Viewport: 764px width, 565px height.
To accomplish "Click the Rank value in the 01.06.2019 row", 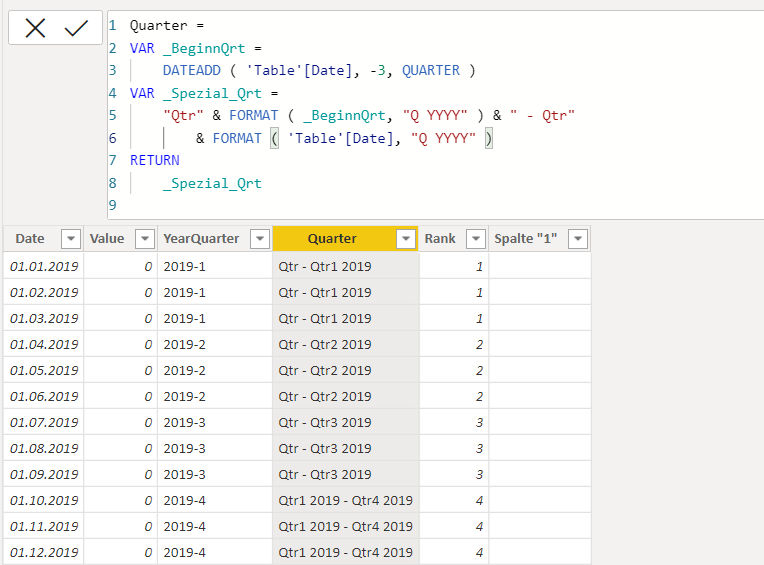I will tap(453, 396).
